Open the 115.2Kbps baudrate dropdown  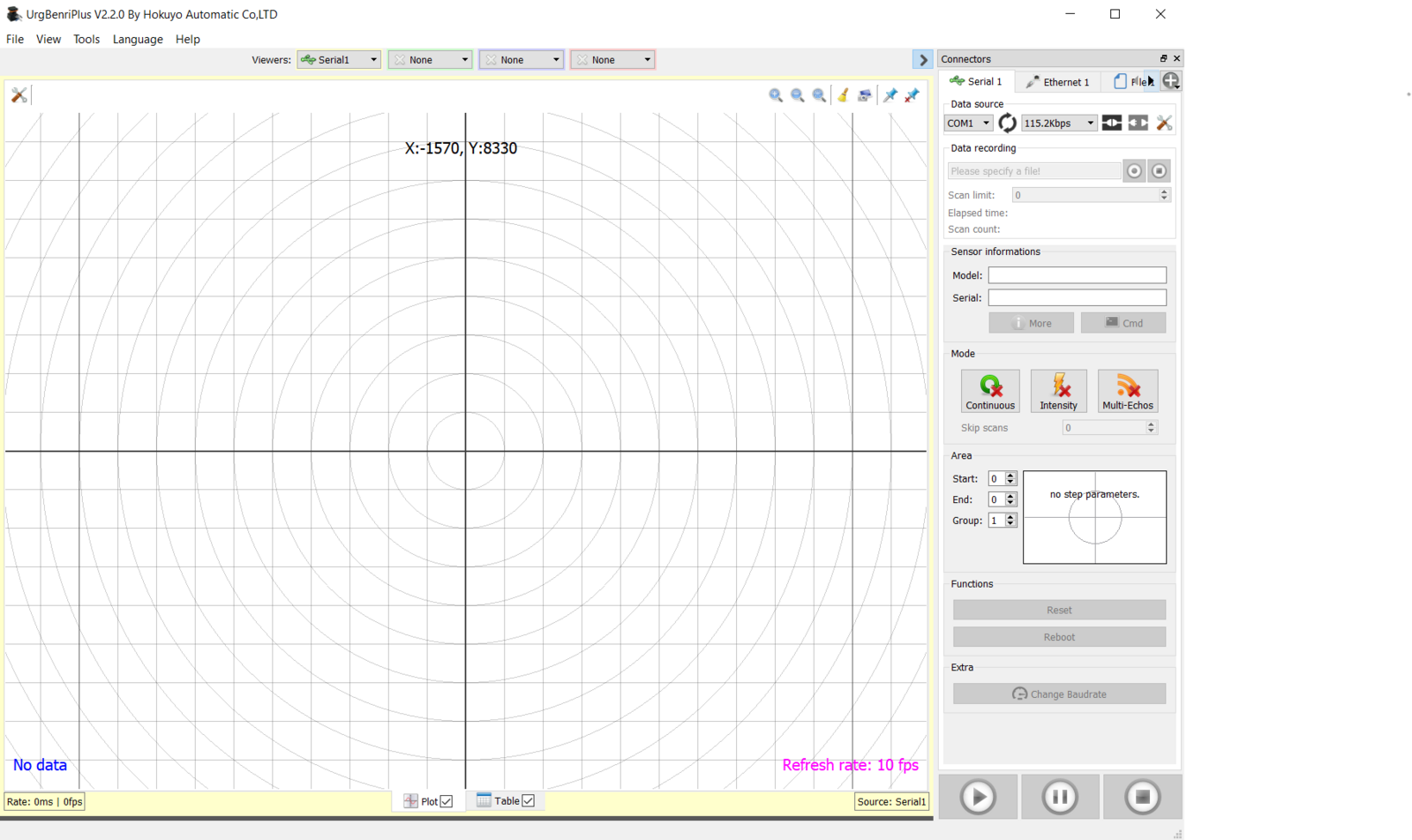pos(1059,124)
